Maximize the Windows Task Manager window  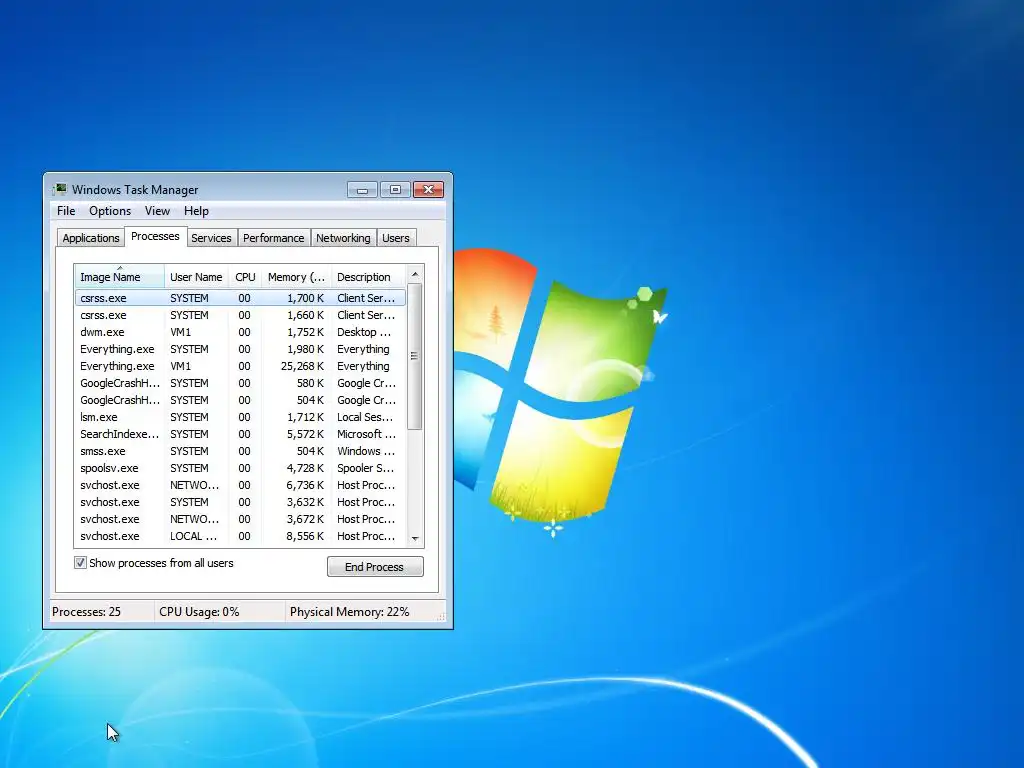(395, 190)
